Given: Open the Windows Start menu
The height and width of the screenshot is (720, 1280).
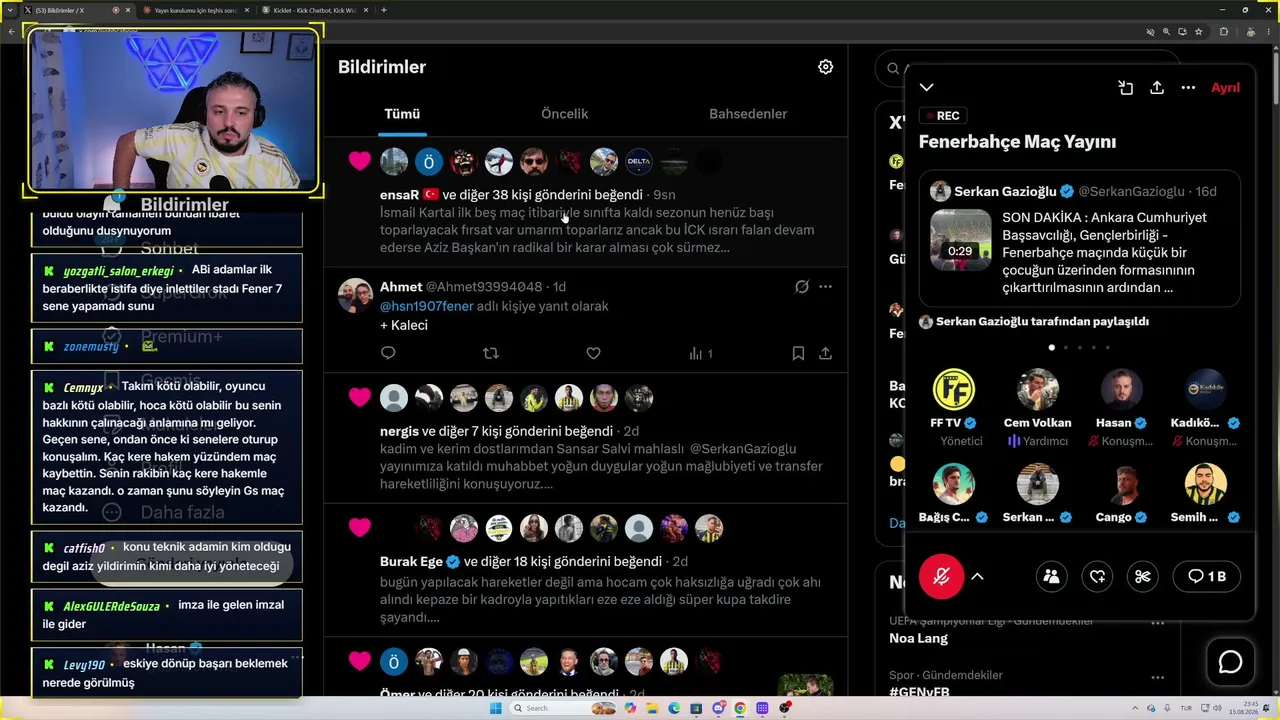Looking at the screenshot, I should click(495, 708).
